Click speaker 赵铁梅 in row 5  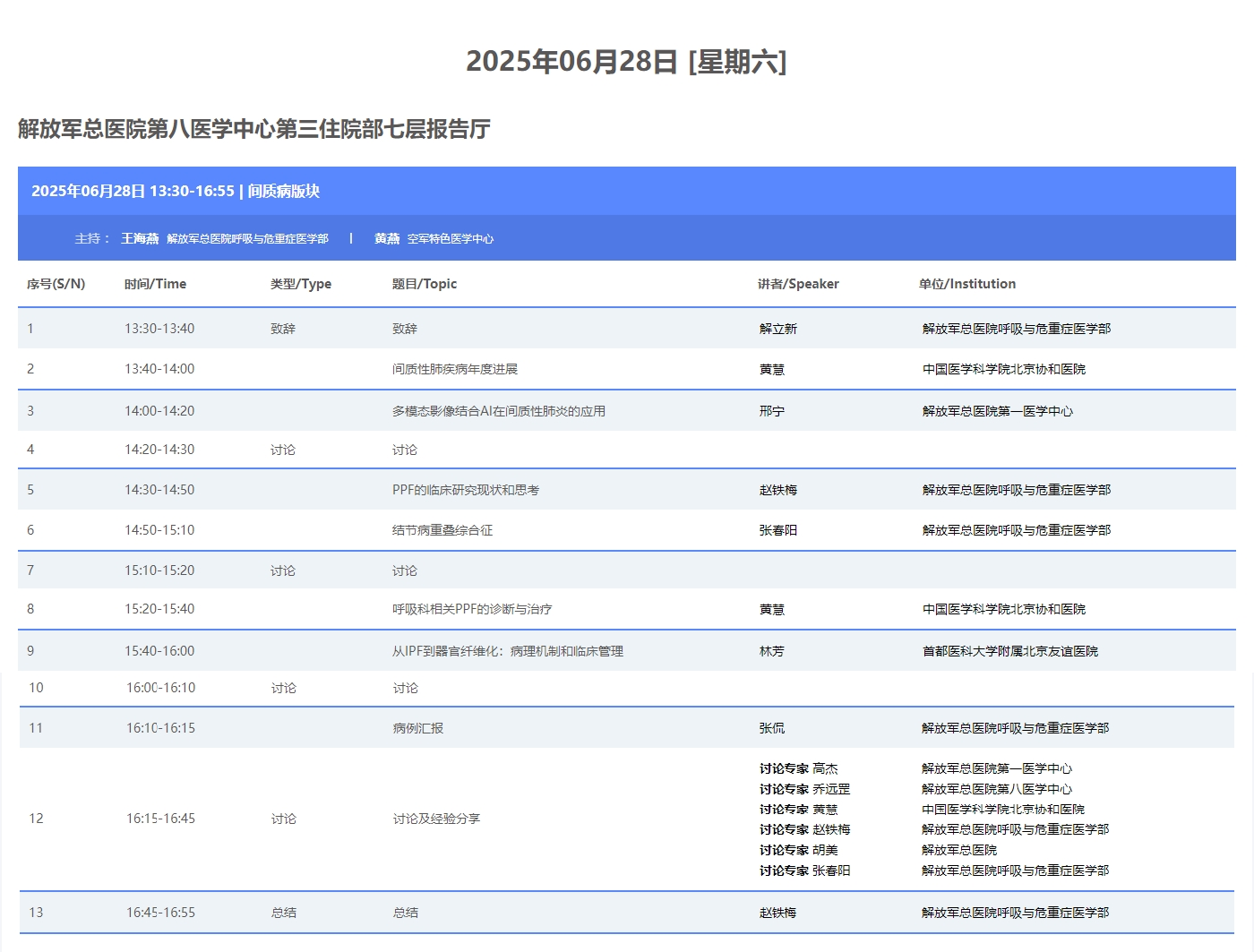pos(778,490)
